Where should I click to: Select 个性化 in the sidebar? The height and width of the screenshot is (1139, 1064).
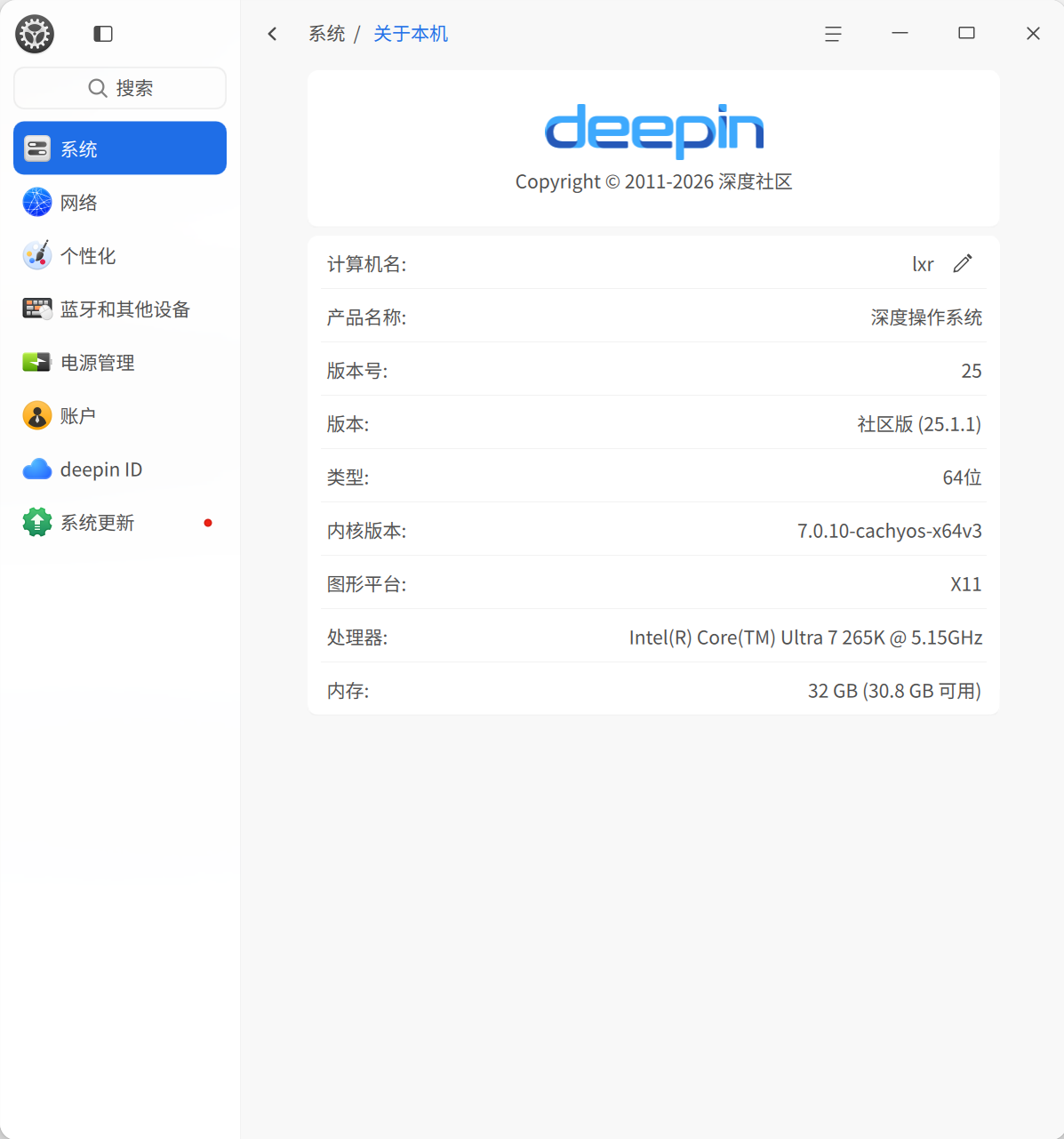tap(120, 255)
